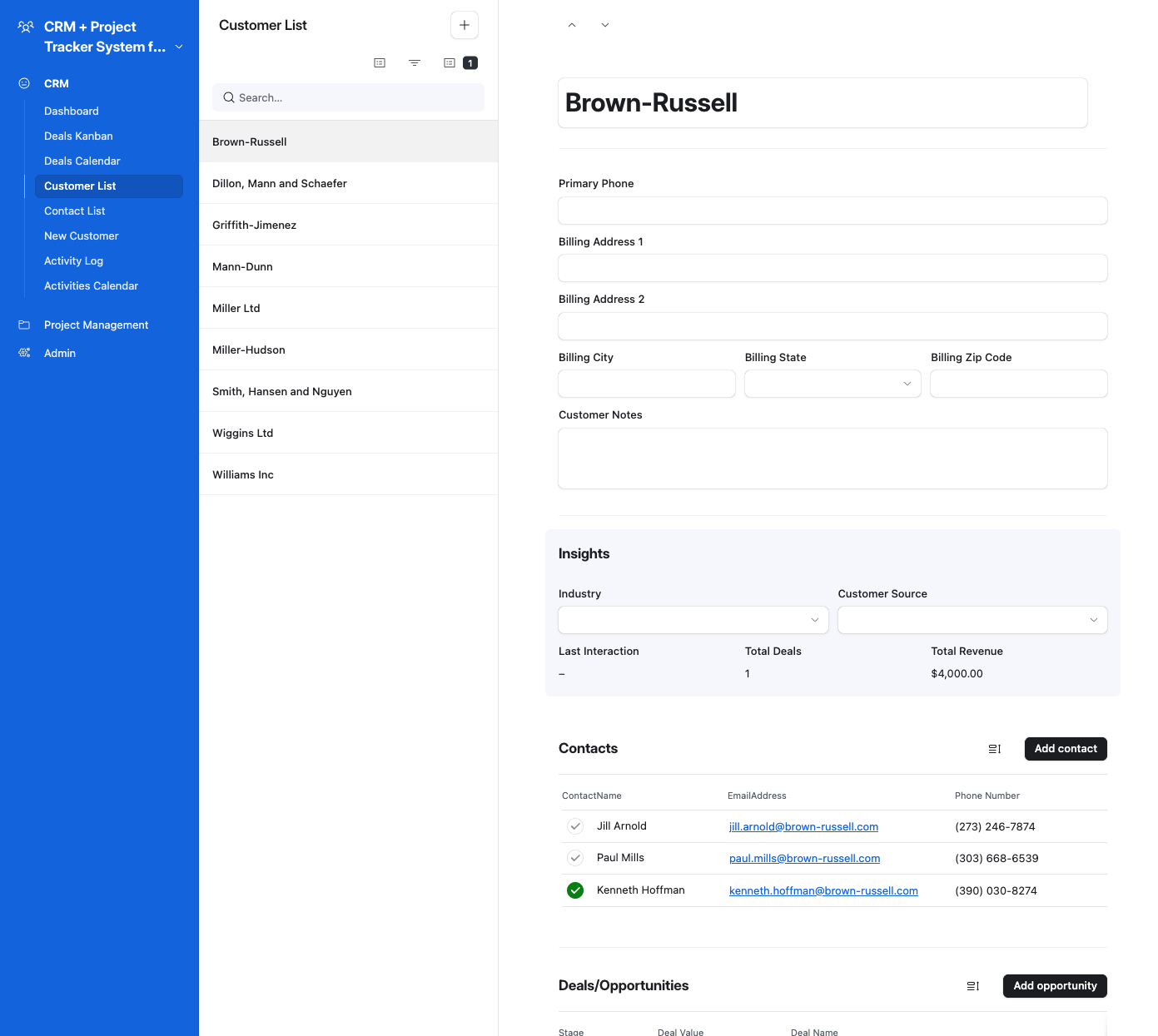Select Griffith-Jimenez in the customer list
The width and height of the screenshot is (1158, 1036).
click(255, 225)
